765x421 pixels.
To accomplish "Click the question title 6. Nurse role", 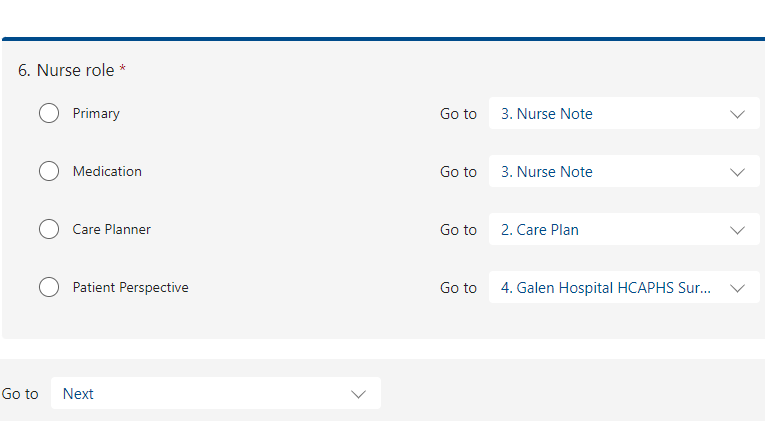I will (66, 70).
